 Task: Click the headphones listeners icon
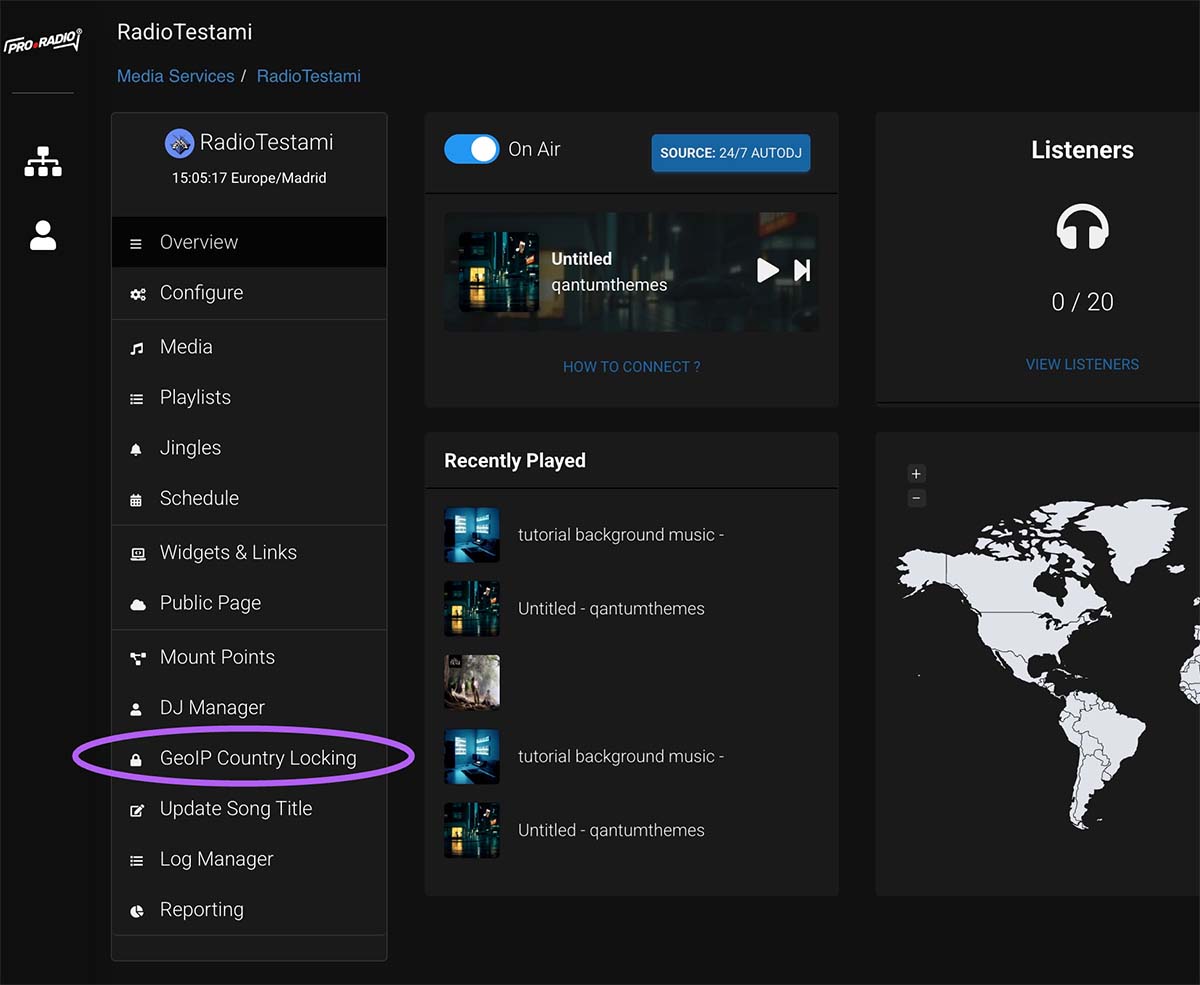pos(1082,228)
